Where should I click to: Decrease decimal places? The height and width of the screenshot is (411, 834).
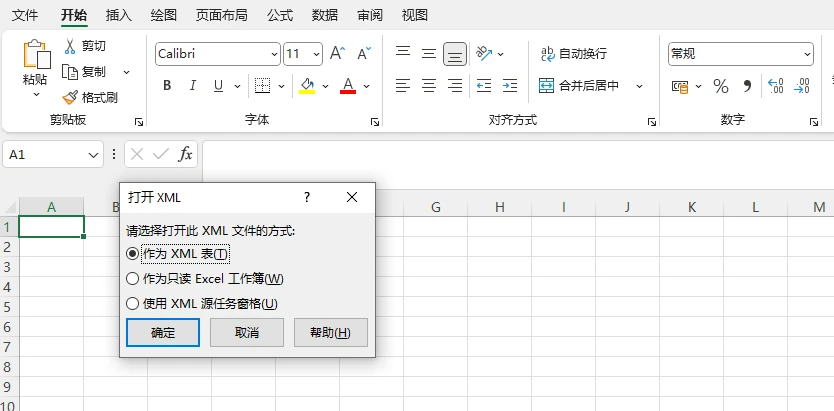tap(802, 86)
